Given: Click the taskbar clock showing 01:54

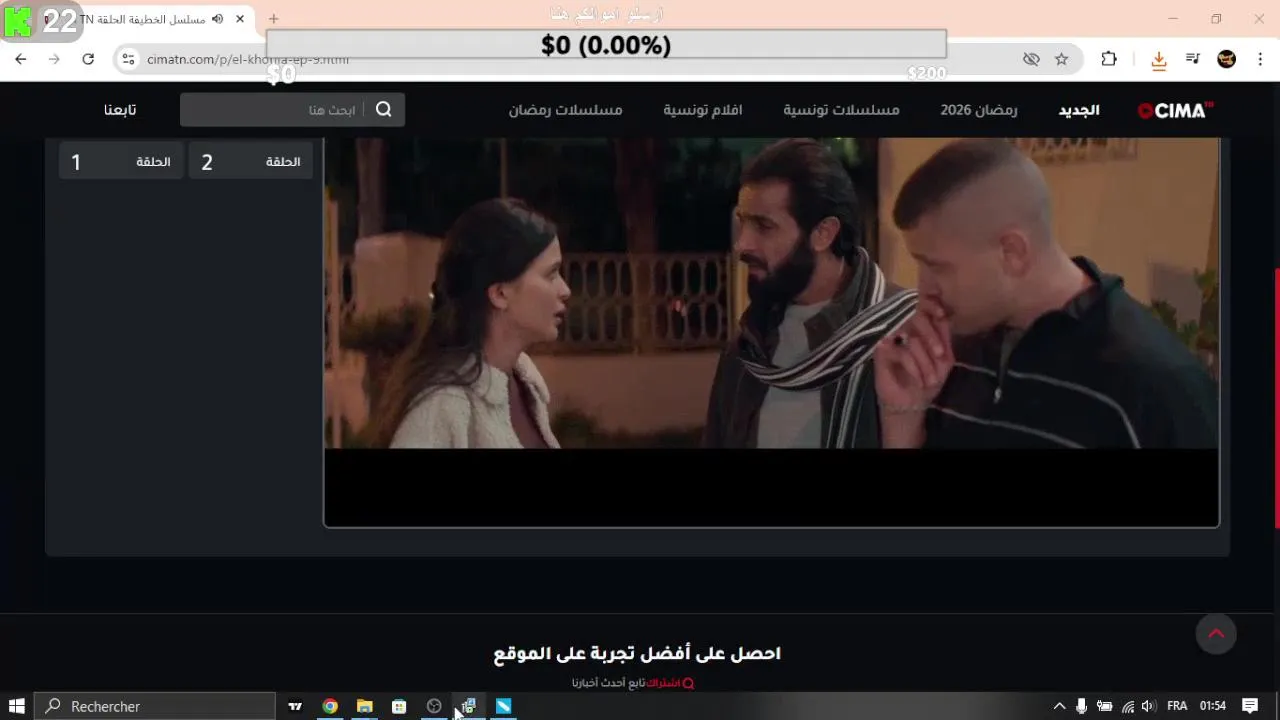Looking at the screenshot, I should click(1212, 706).
